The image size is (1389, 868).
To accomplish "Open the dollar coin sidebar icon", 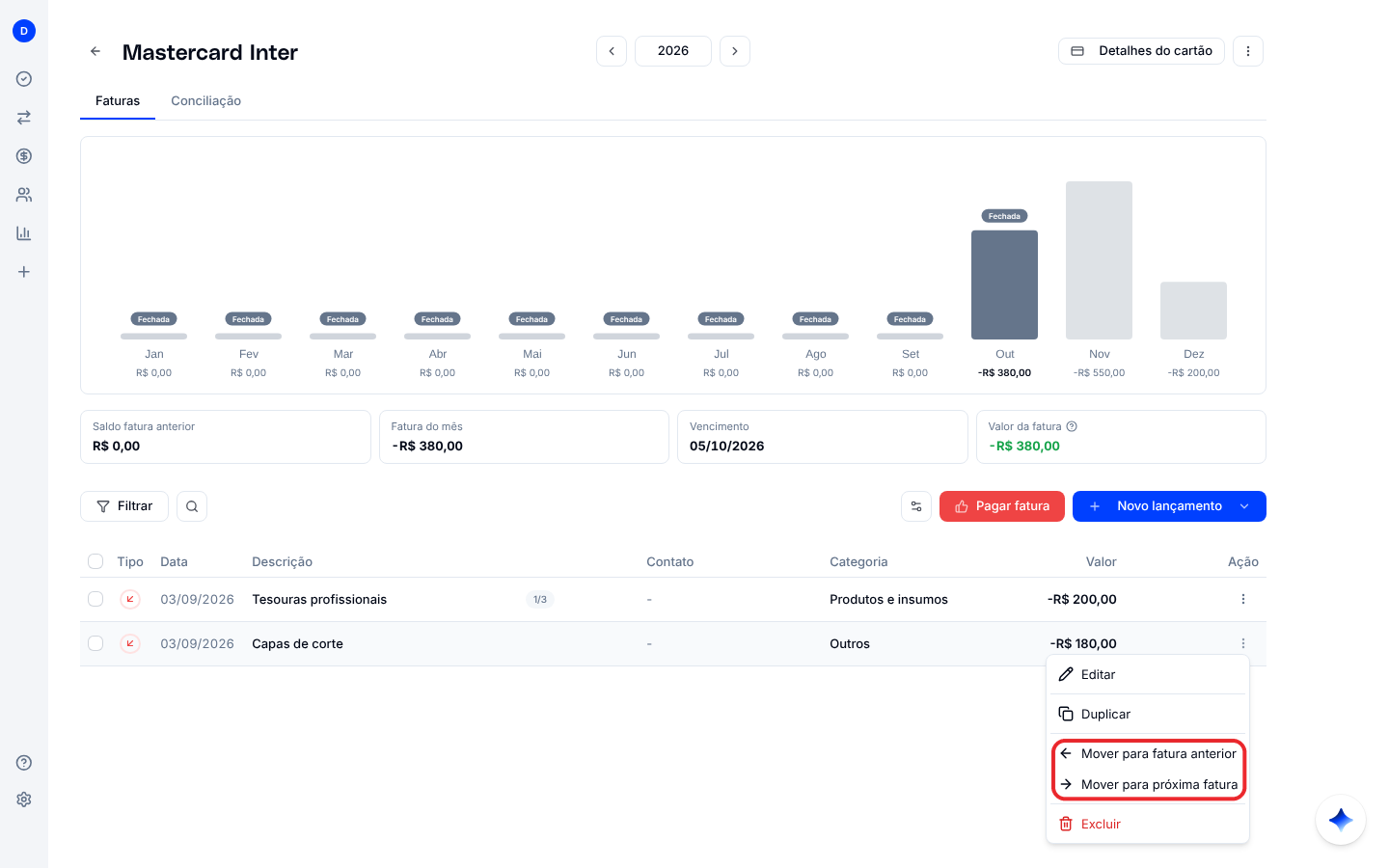I will coord(24,156).
